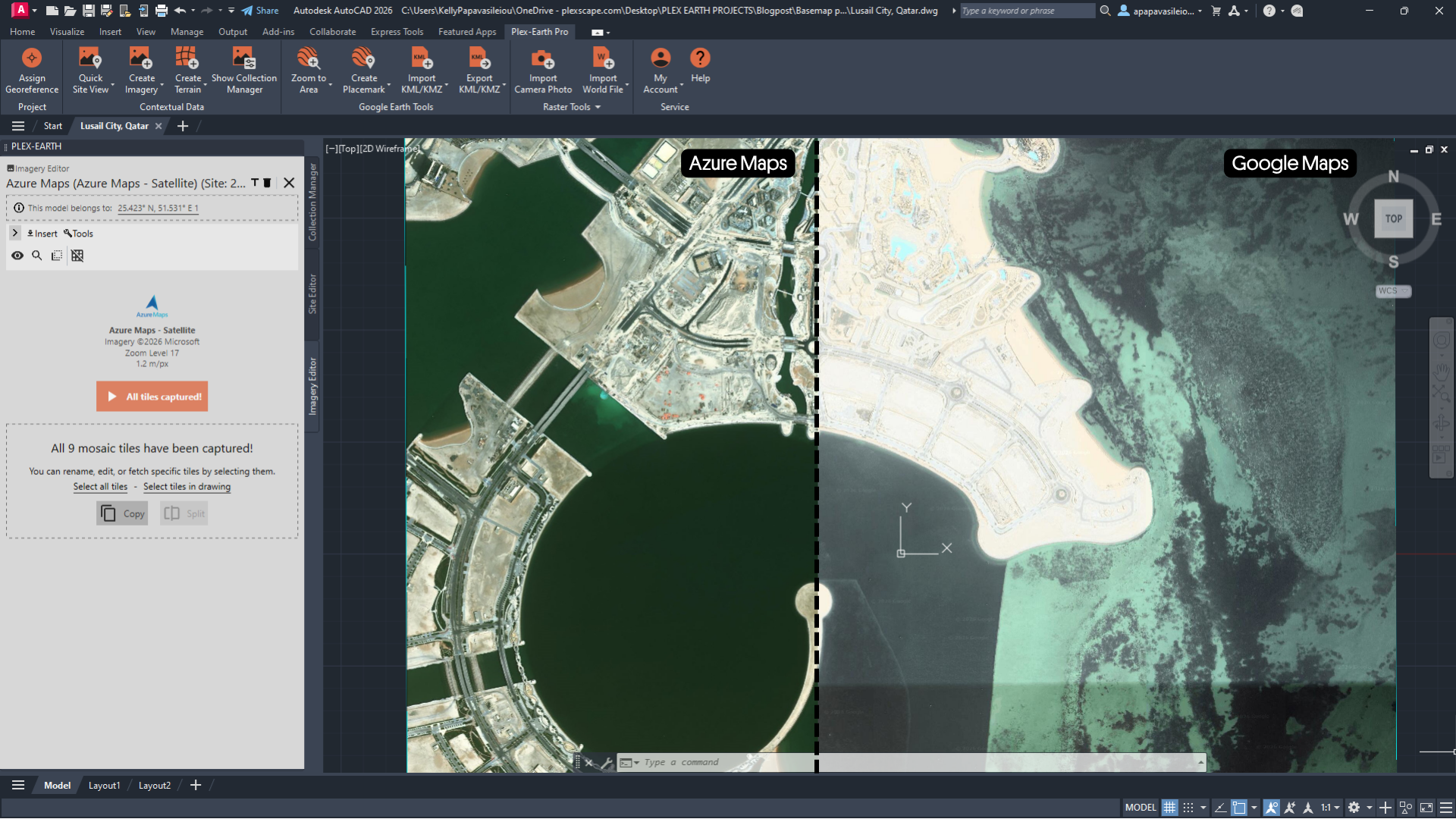Toggle MODEL space button in status bar

coord(1141,808)
